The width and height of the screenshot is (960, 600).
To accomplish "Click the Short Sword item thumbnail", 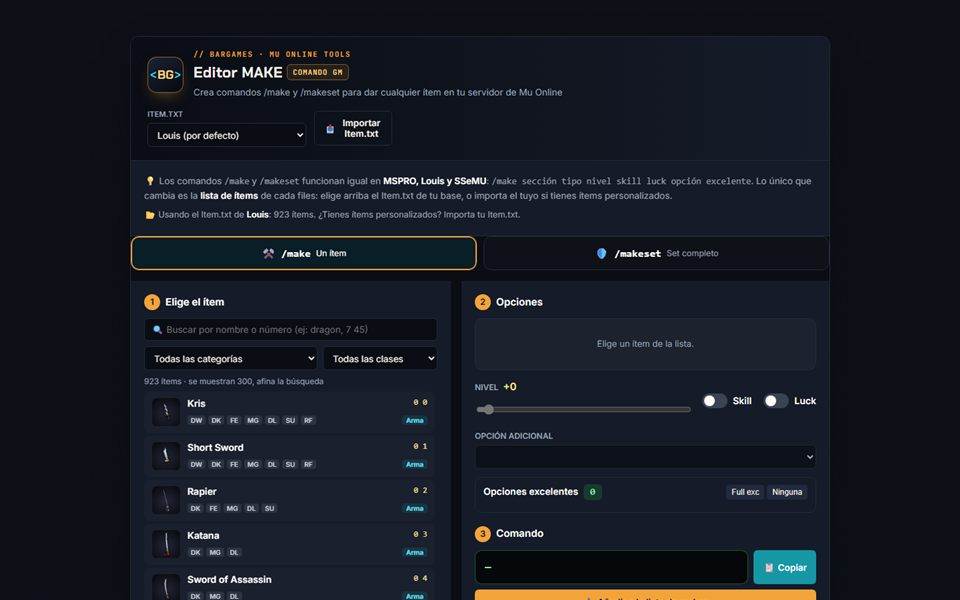I will coord(165,456).
